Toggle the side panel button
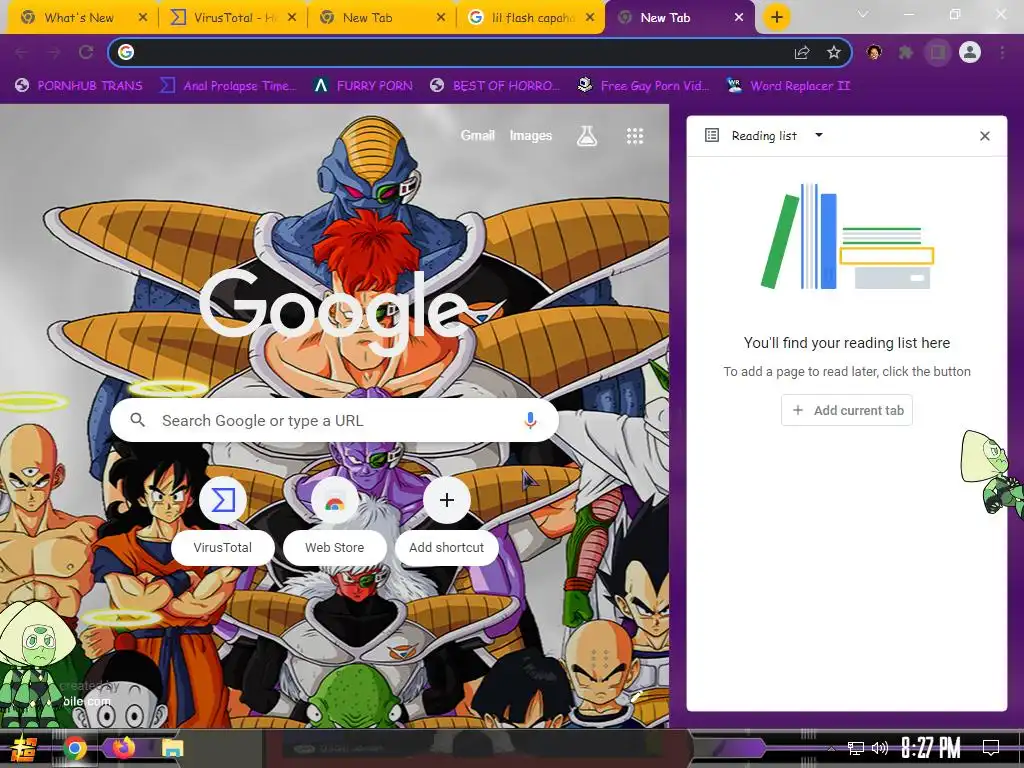This screenshot has height=768, width=1024. pyautogui.click(x=938, y=52)
